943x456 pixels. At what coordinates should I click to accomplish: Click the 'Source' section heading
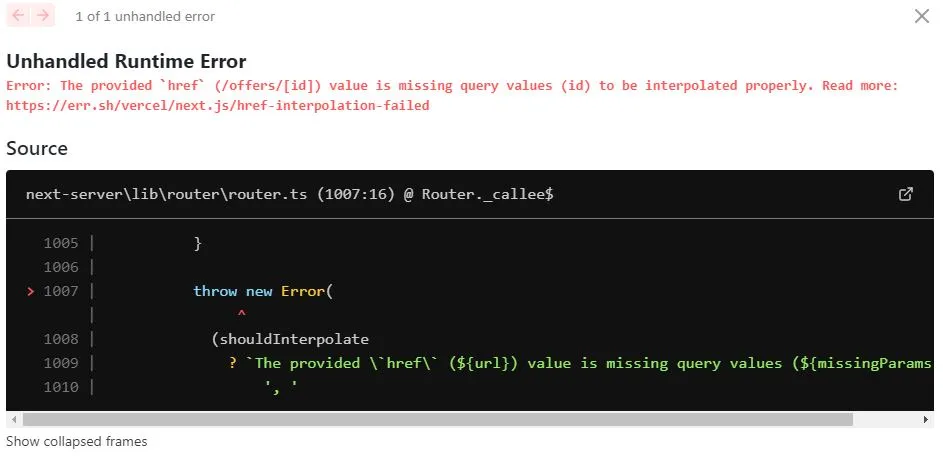coord(37,148)
